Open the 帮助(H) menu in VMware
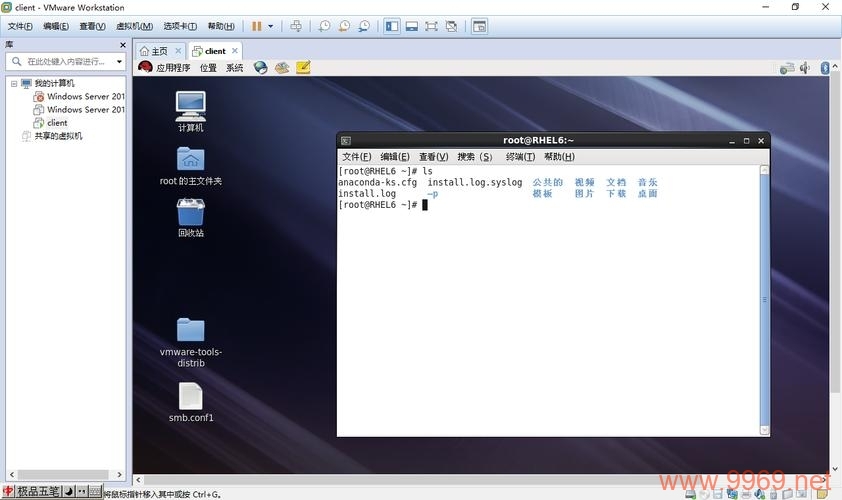This screenshot has width=842, height=500. pyautogui.click(x=221, y=26)
